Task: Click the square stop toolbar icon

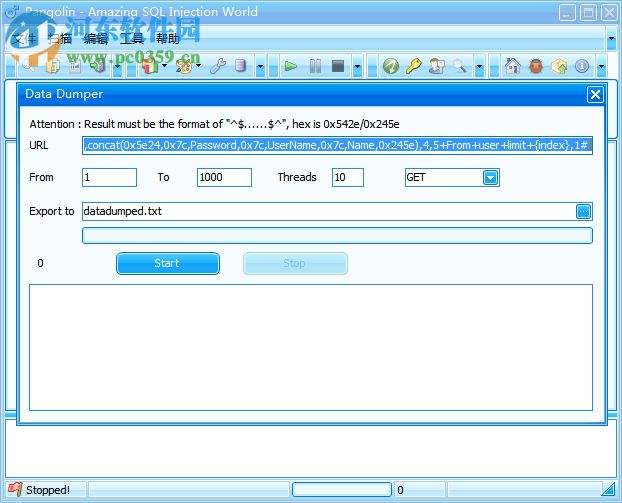Action: 338,66
